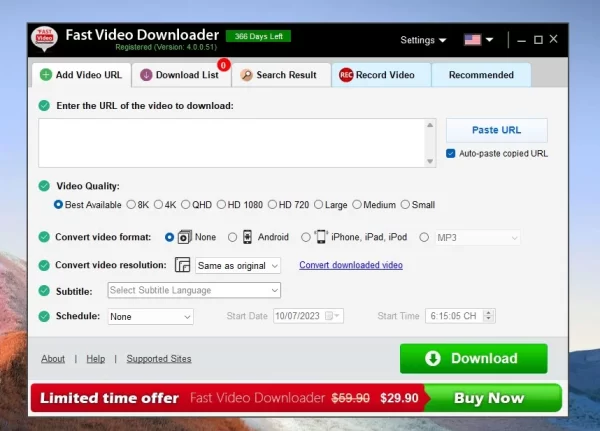Switch to Search Result tab

(x=281, y=75)
